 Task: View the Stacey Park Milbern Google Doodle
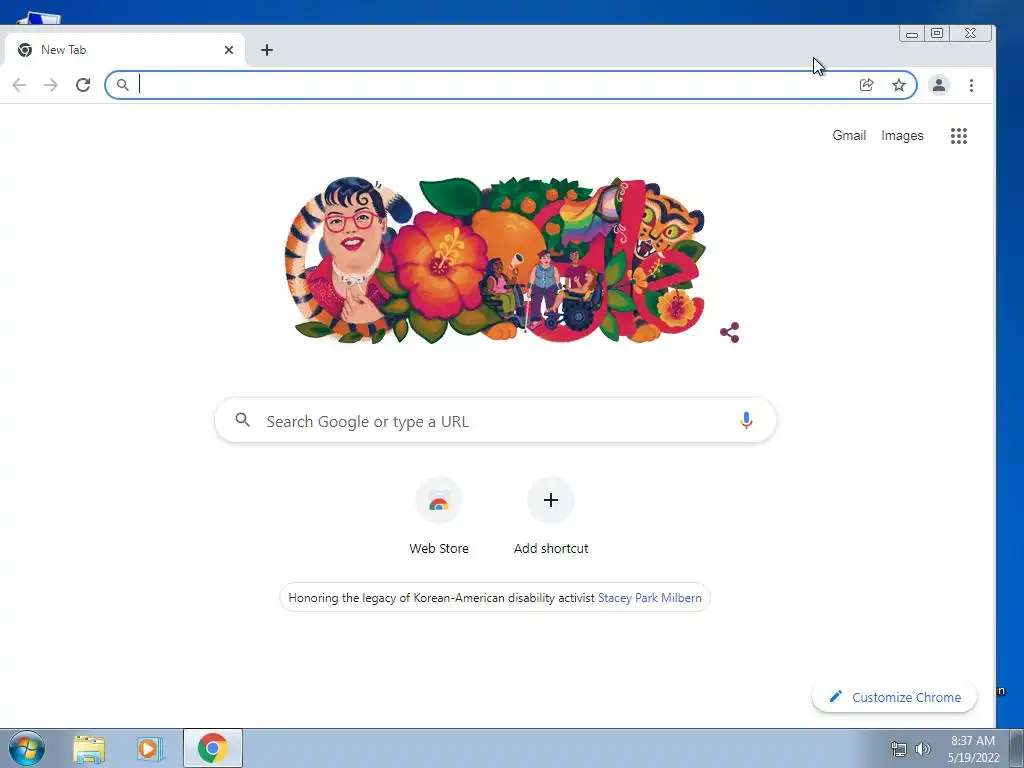pyautogui.click(x=496, y=260)
